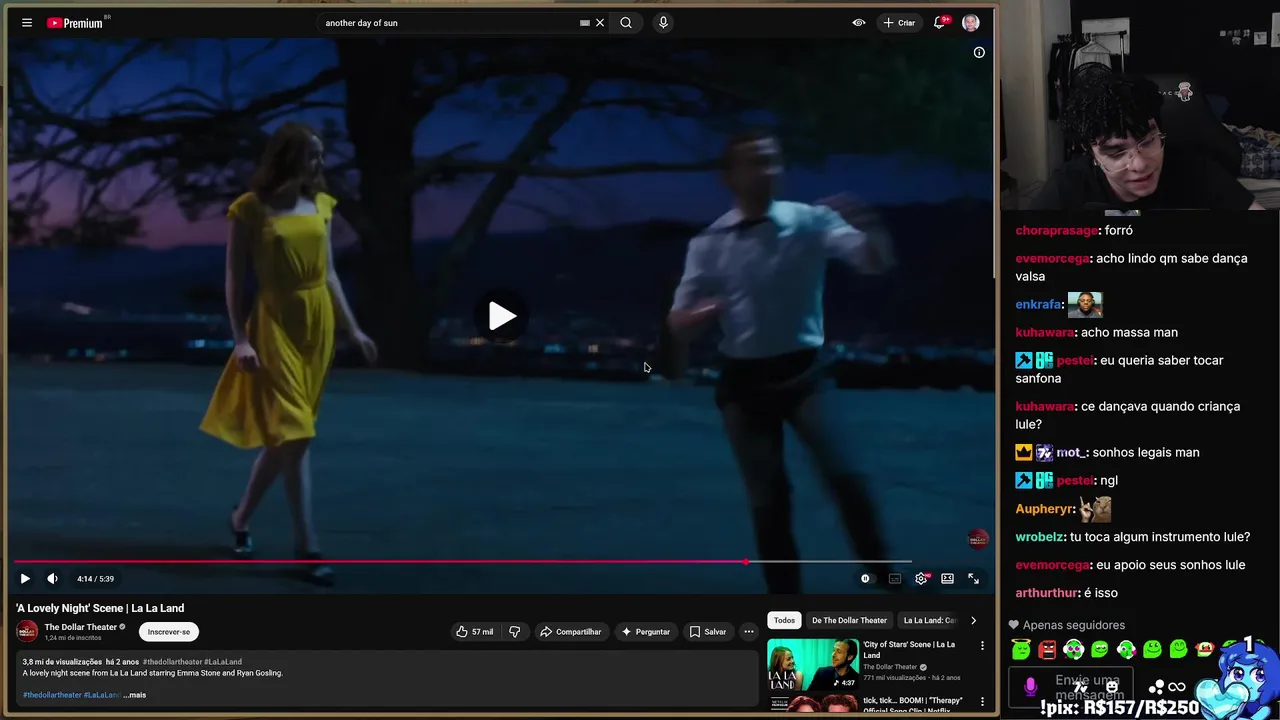Select De The Dollar Theater chip
This screenshot has width=1280, height=720.
[x=849, y=620]
